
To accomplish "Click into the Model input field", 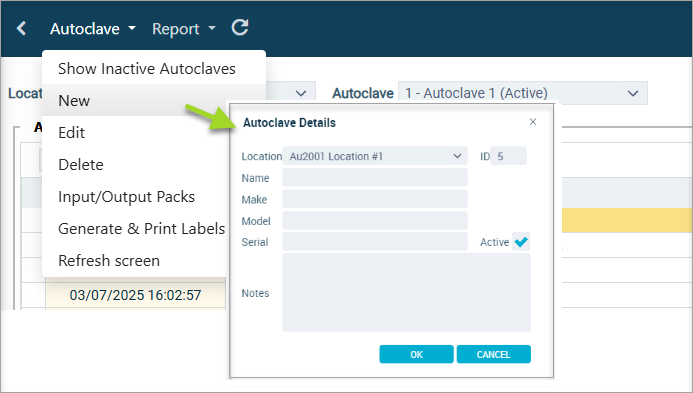I will pyautogui.click(x=375, y=221).
